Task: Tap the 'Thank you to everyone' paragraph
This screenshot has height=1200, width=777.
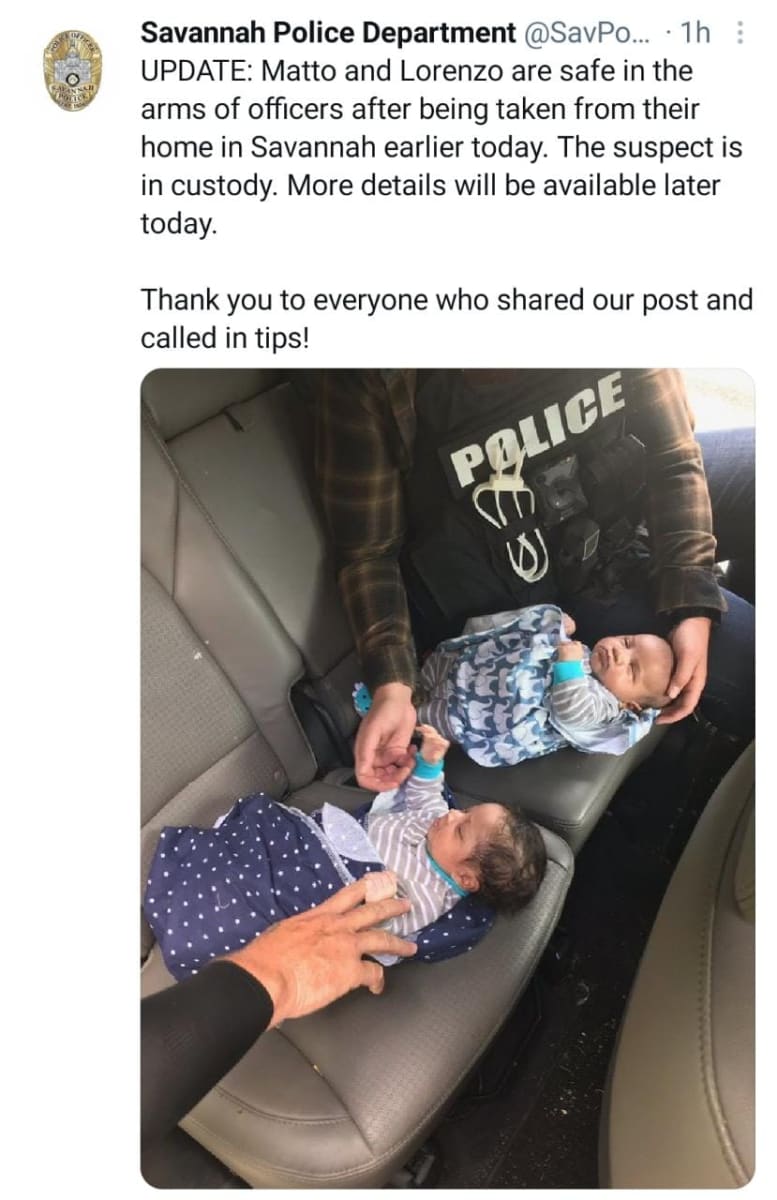Action: pyautogui.click(x=447, y=319)
